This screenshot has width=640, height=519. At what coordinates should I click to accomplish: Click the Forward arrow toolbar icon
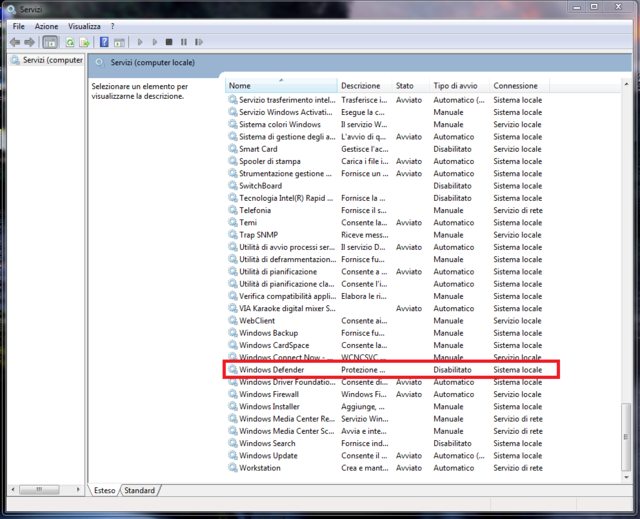(29, 42)
